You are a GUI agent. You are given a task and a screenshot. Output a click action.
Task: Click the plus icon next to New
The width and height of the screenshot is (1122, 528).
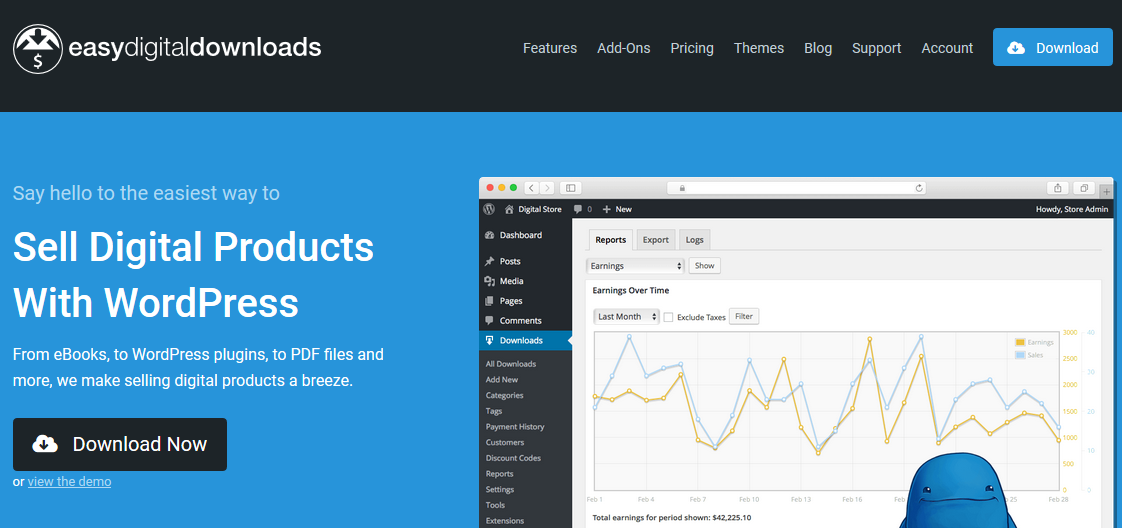(606, 209)
